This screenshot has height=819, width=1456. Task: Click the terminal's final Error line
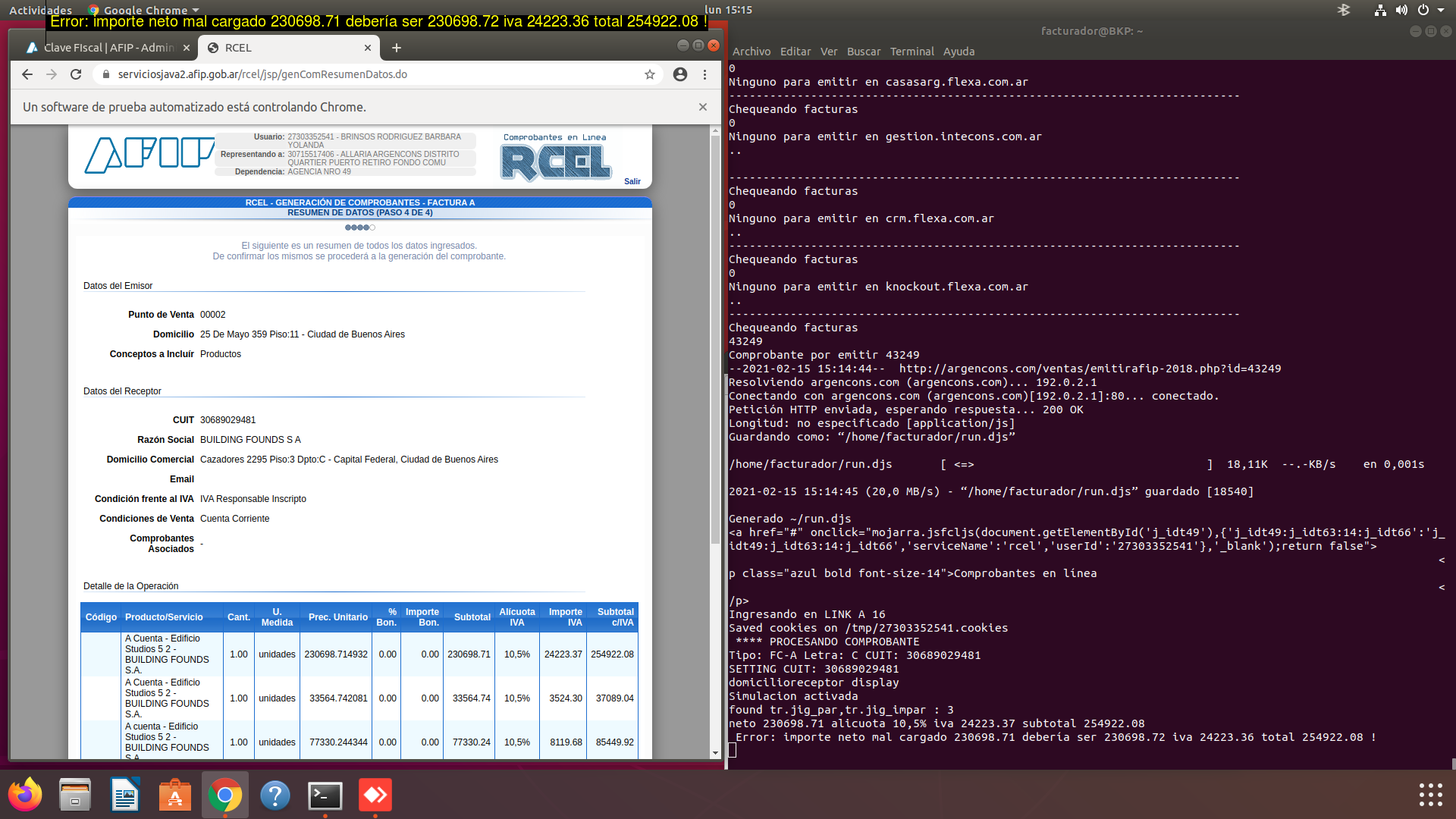click(x=1056, y=737)
